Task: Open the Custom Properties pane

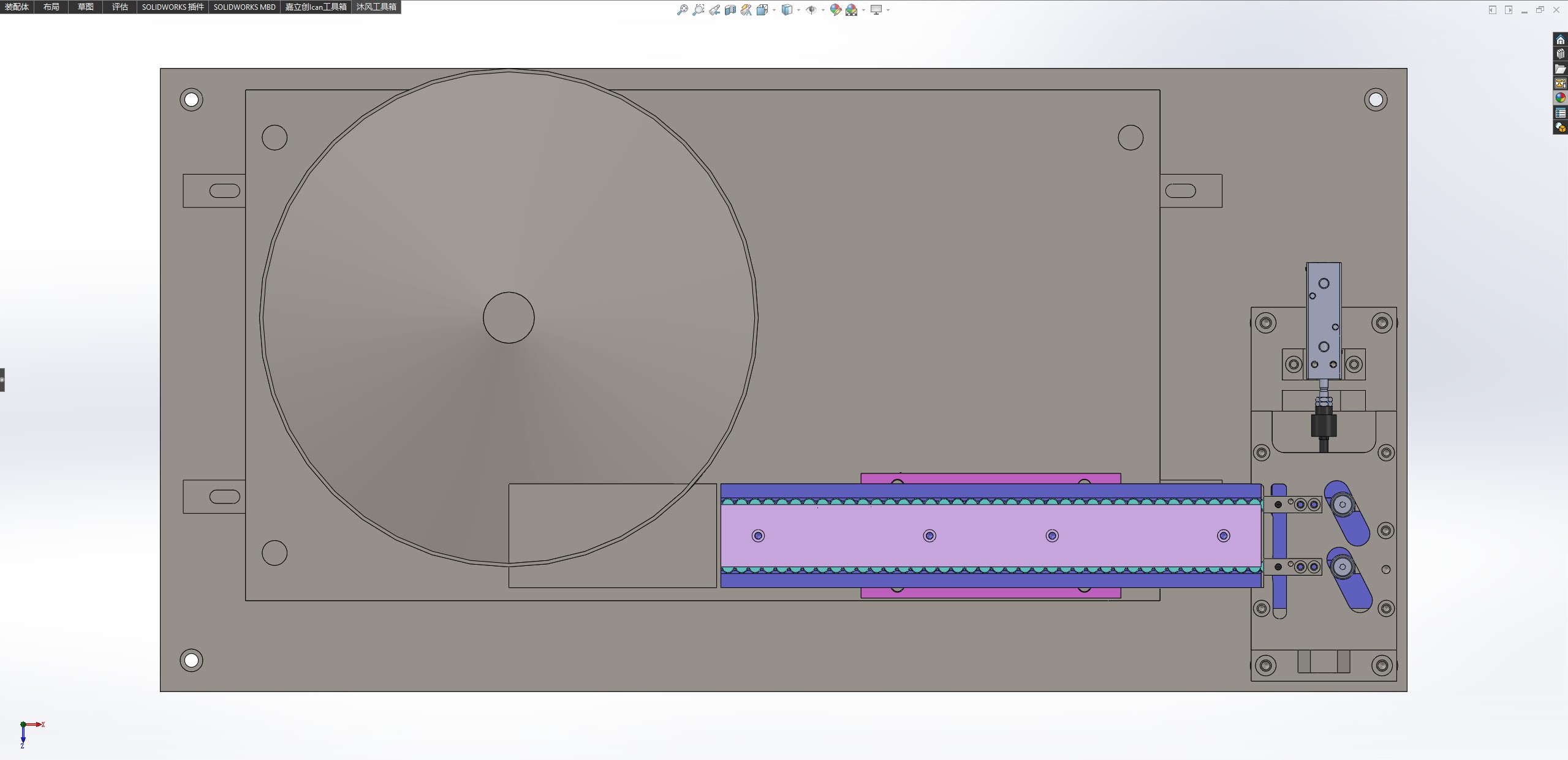Action: tap(1560, 113)
